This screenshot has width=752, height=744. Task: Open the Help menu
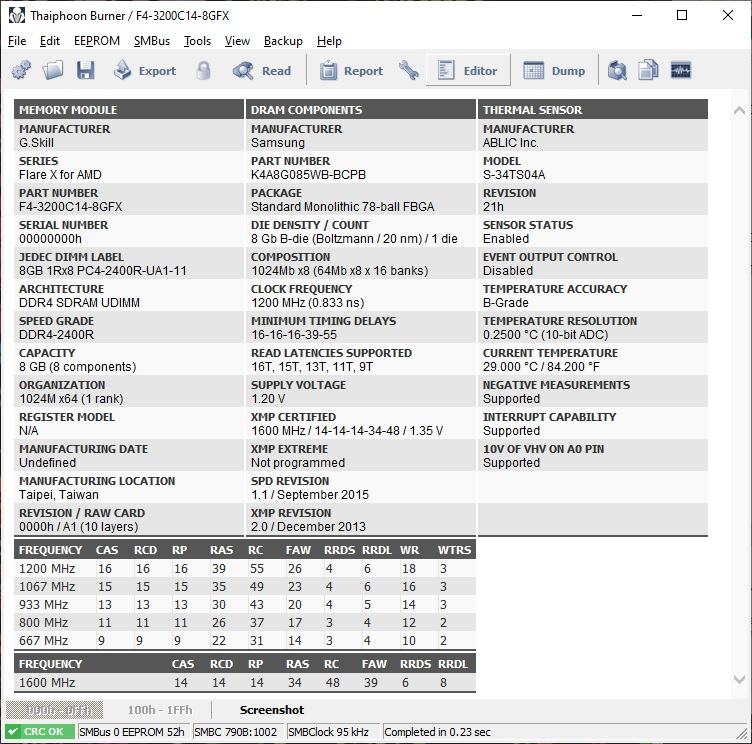329,41
